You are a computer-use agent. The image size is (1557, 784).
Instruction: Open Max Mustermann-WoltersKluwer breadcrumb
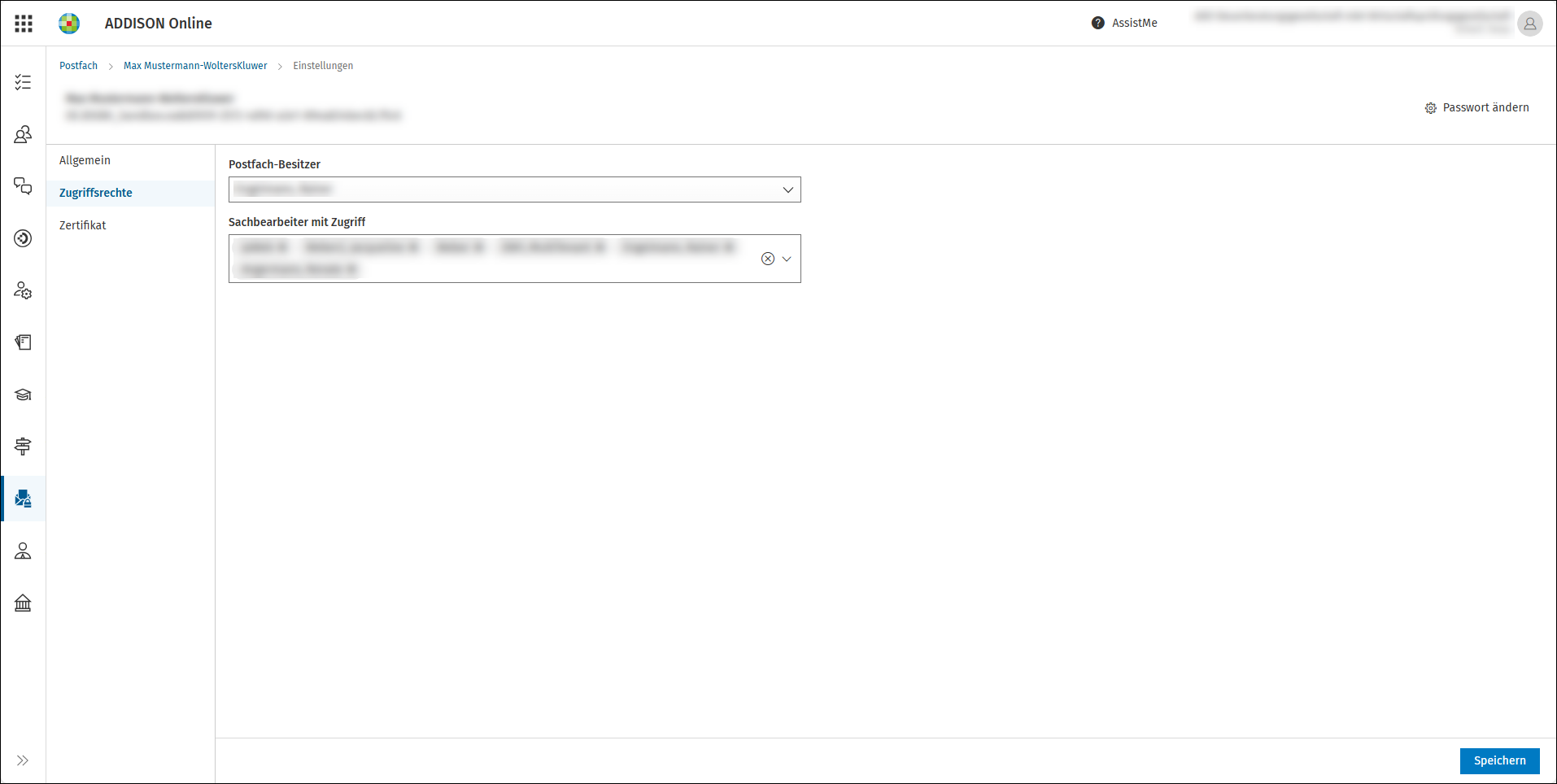click(195, 66)
